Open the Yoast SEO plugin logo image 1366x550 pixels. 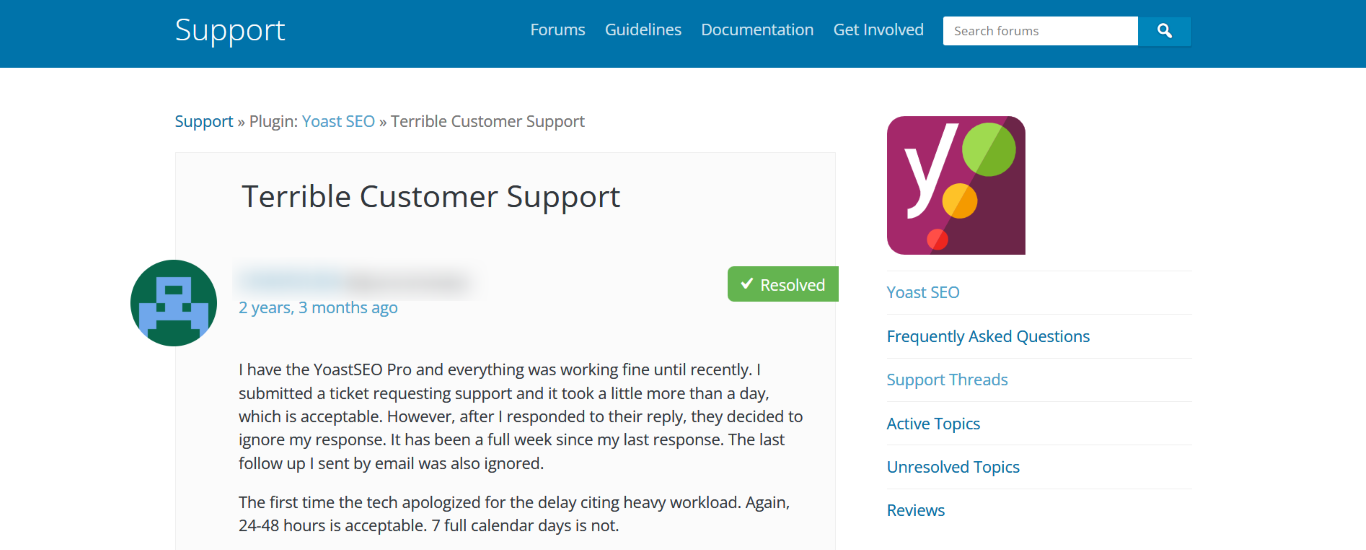pos(956,185)
